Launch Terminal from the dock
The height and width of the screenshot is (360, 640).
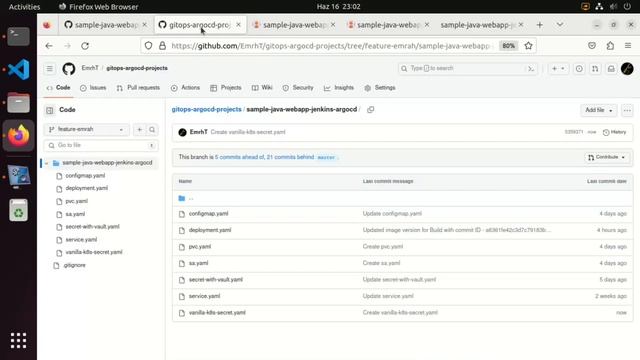tap(18, 36)
